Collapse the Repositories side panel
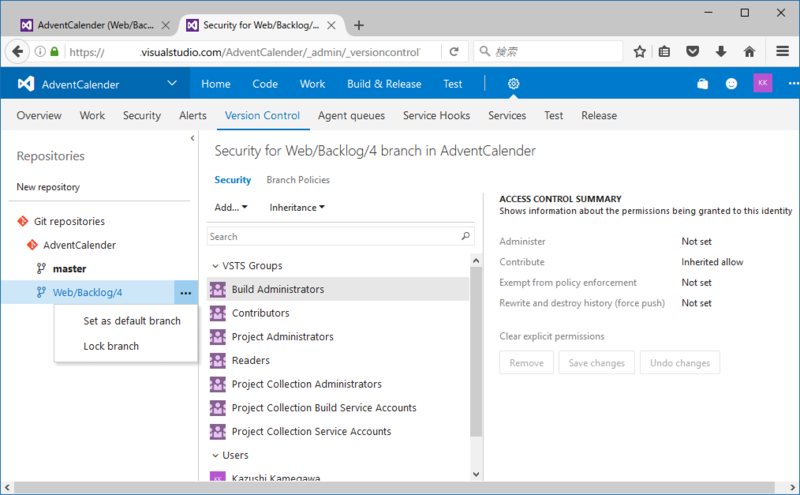800x495 pixels. point(192,138)
